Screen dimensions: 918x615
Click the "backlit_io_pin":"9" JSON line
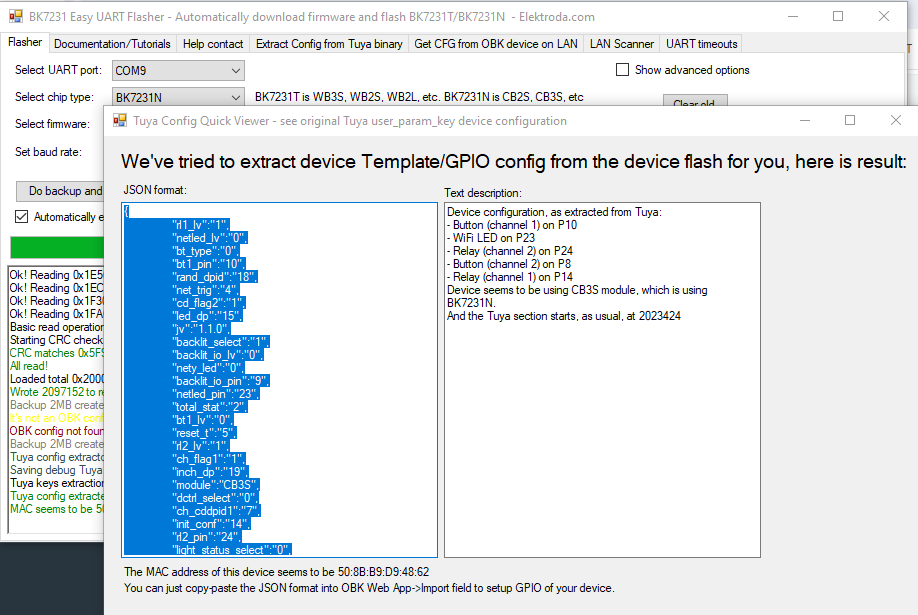[221, 381]
